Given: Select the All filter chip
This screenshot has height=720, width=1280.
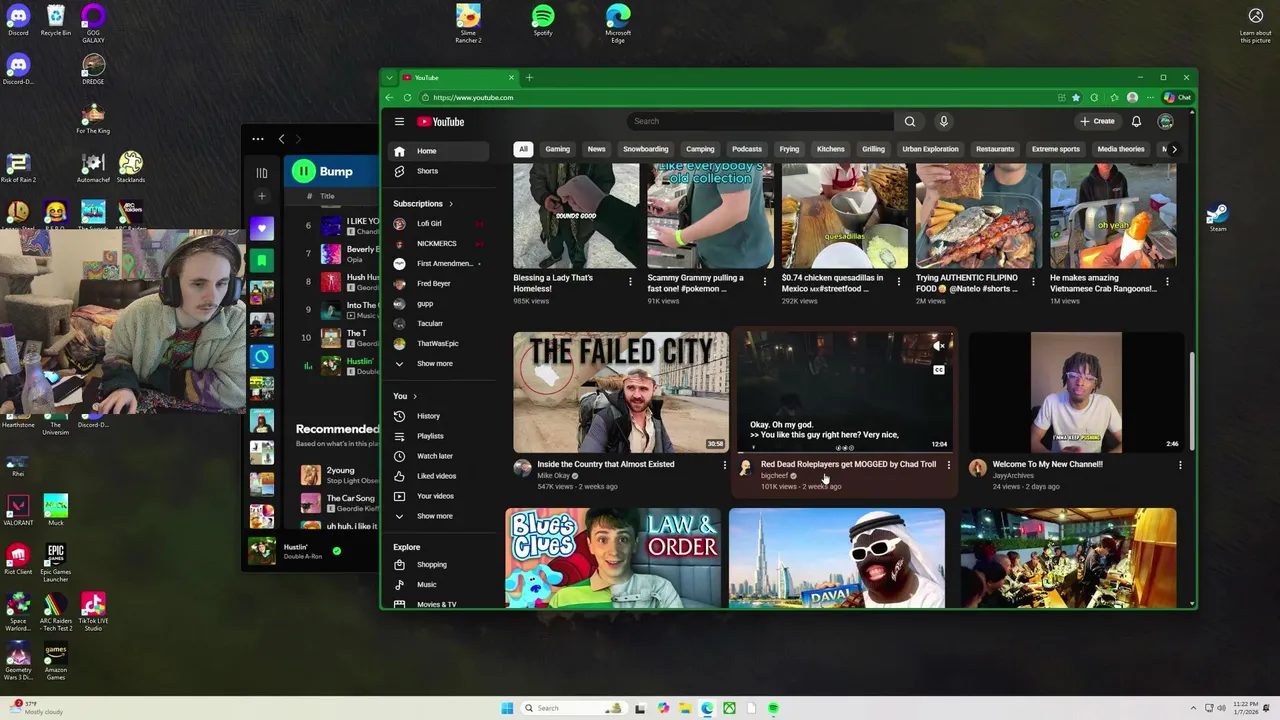Looking at the screenshot, I should 523,149.
